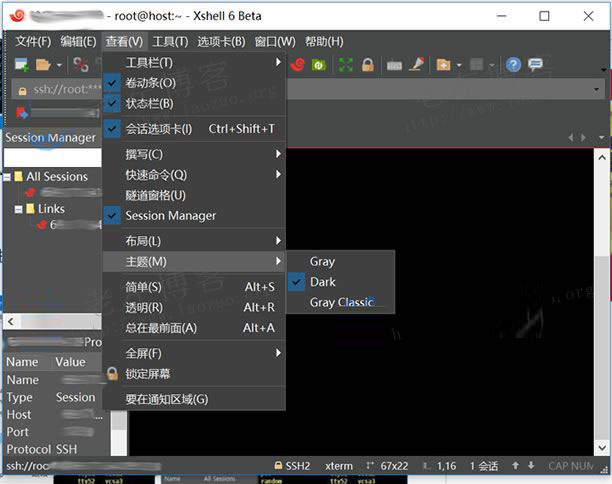The height and width of the screenshot is (484, 612).
Task: Click the red-blue bookmark icon below address bar
Action: [x=22, y=112]
